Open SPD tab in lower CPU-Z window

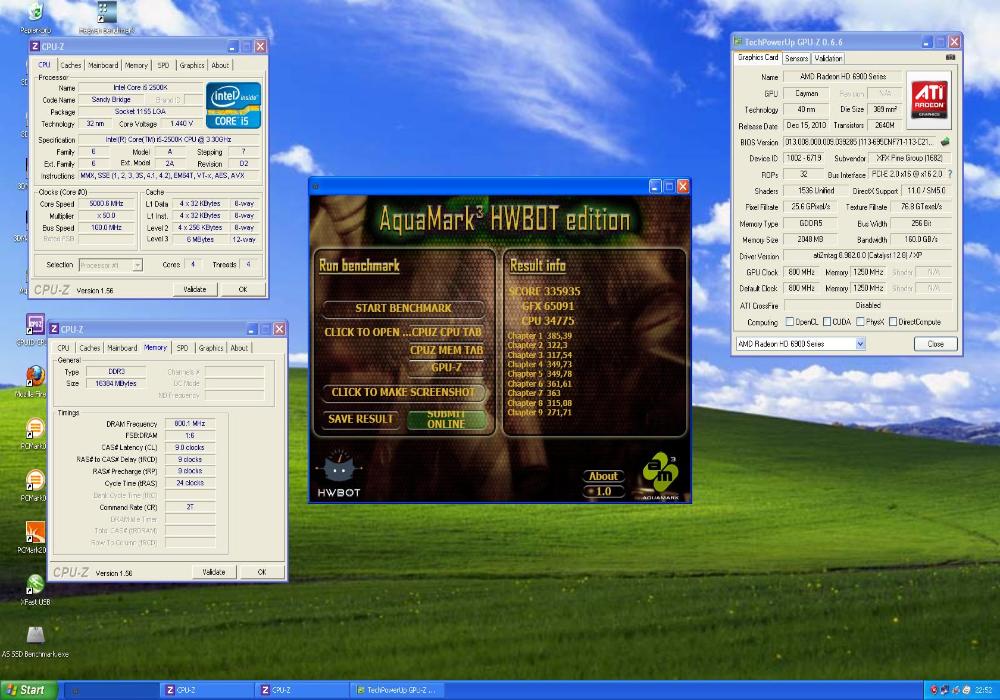pyautogui.click(x=182, y=348)
